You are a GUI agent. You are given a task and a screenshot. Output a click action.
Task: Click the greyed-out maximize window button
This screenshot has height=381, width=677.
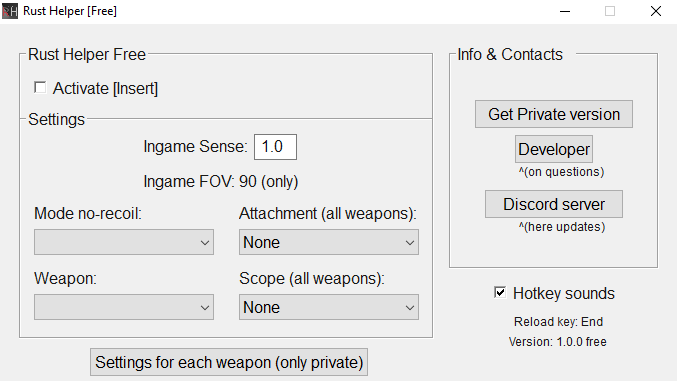(x=610, y=11)
